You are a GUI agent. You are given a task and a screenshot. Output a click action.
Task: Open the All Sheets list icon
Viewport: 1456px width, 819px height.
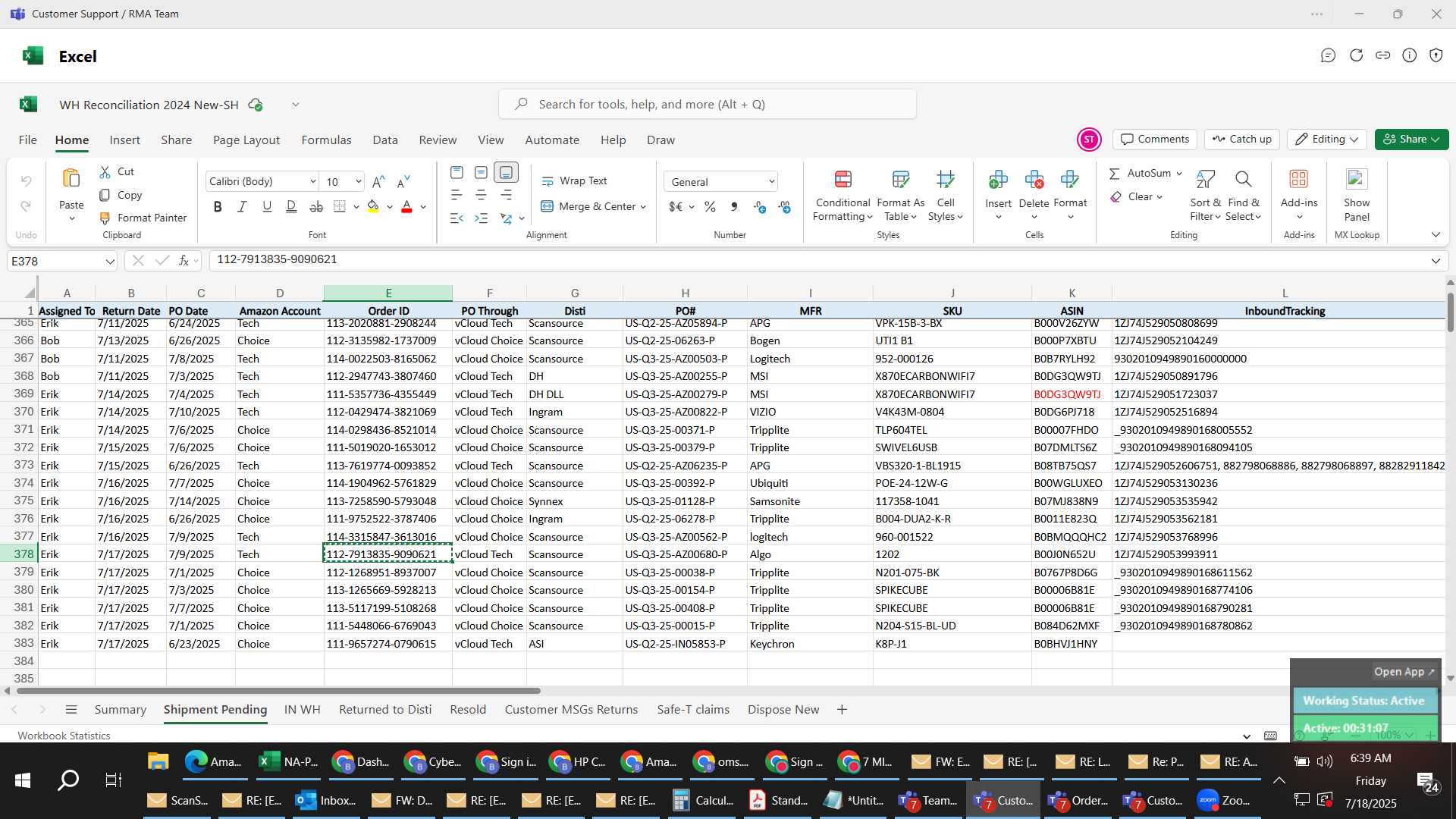pos(71,710)
